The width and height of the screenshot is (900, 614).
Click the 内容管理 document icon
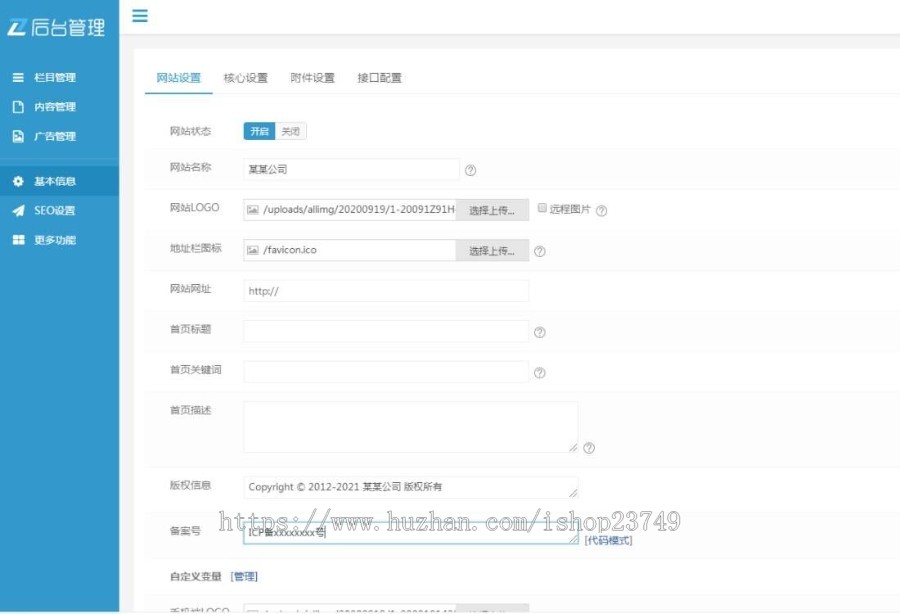pyautogui.click(x=18, y=107)
